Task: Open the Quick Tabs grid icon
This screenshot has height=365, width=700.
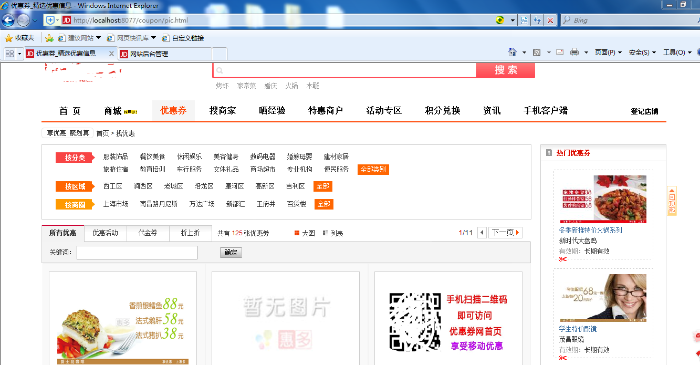Action: pos(9,54)
